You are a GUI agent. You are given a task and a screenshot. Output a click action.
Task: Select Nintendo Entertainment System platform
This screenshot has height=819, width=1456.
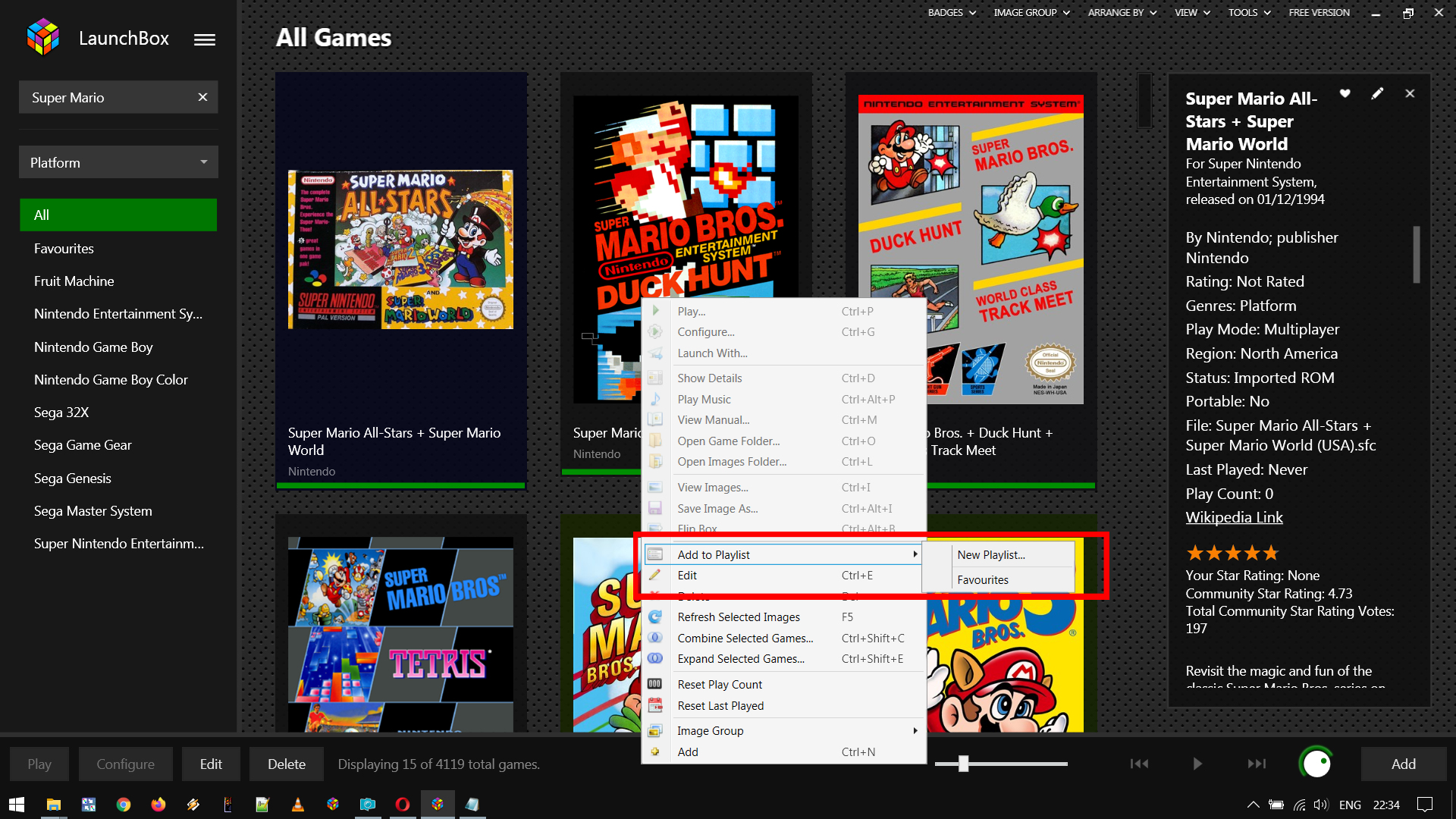tap(118, 313)
